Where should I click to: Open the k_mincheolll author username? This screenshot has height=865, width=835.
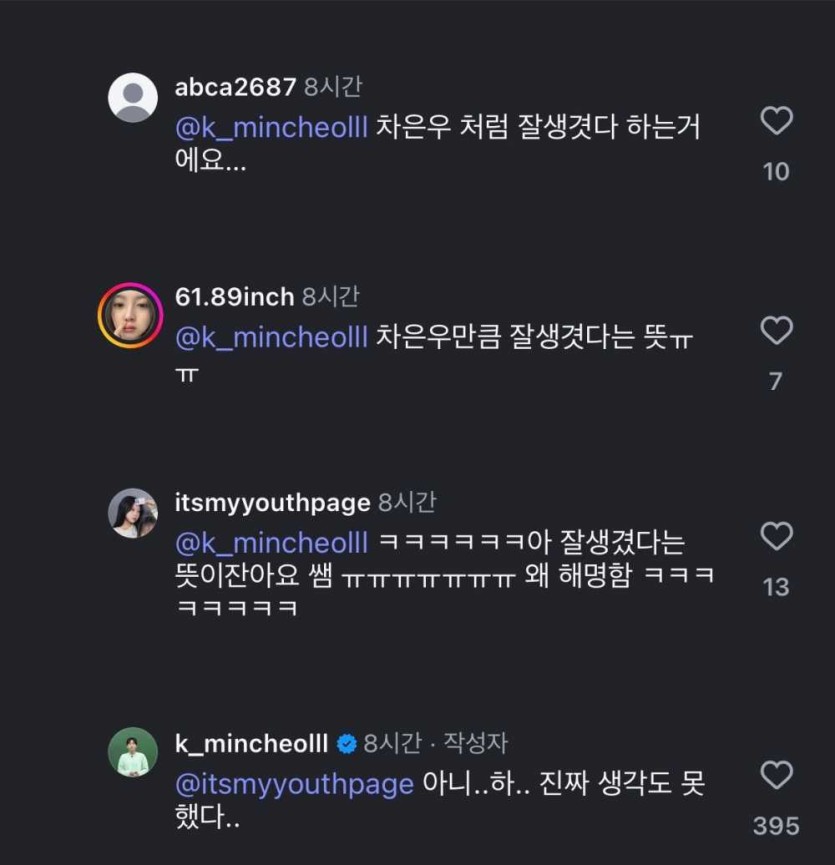point(251,743)
